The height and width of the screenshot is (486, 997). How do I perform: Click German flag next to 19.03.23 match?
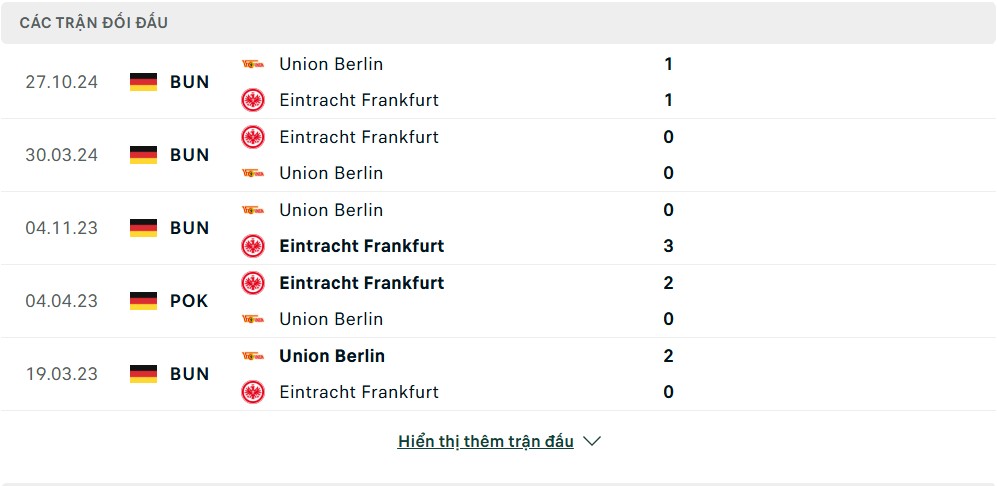coord(144,374)
